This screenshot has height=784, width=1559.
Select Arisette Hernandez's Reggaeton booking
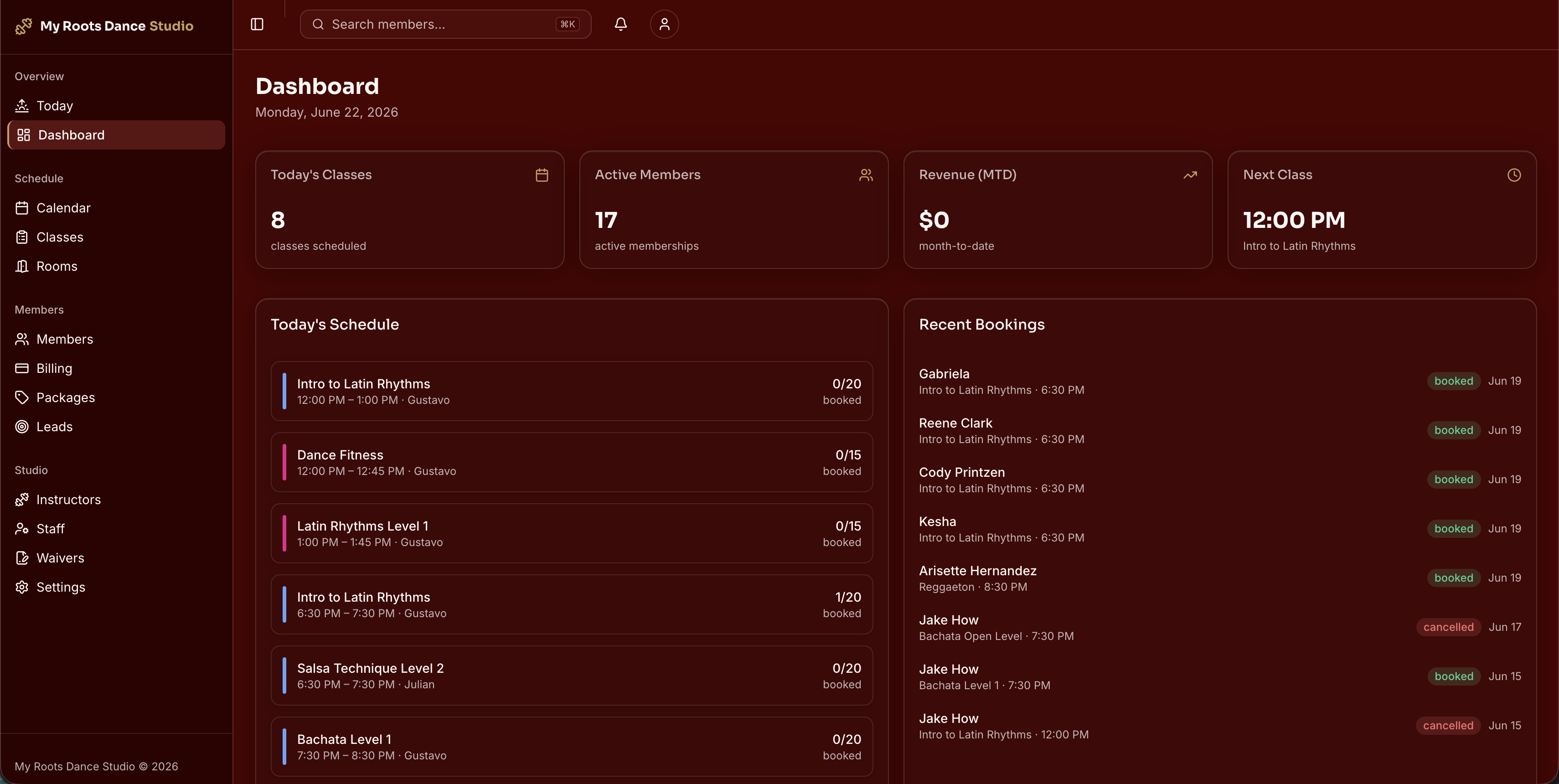click(x=1219, y=578)
